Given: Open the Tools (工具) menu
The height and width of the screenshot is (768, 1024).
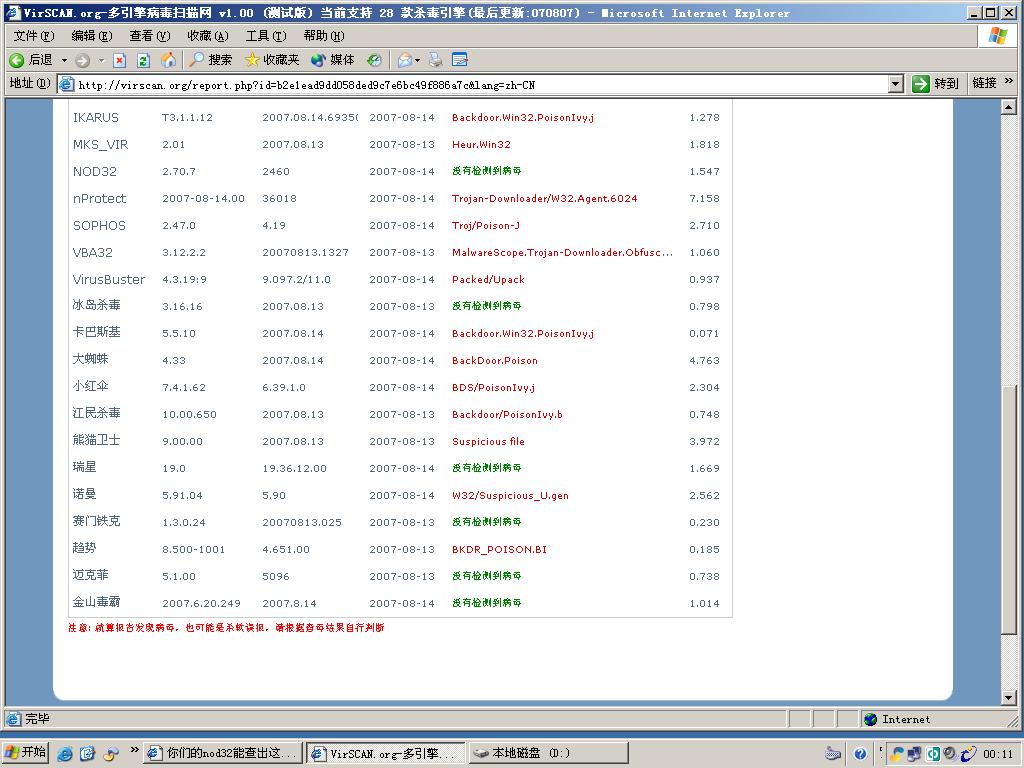Looking at the screenshot, I should click(266, 36).
